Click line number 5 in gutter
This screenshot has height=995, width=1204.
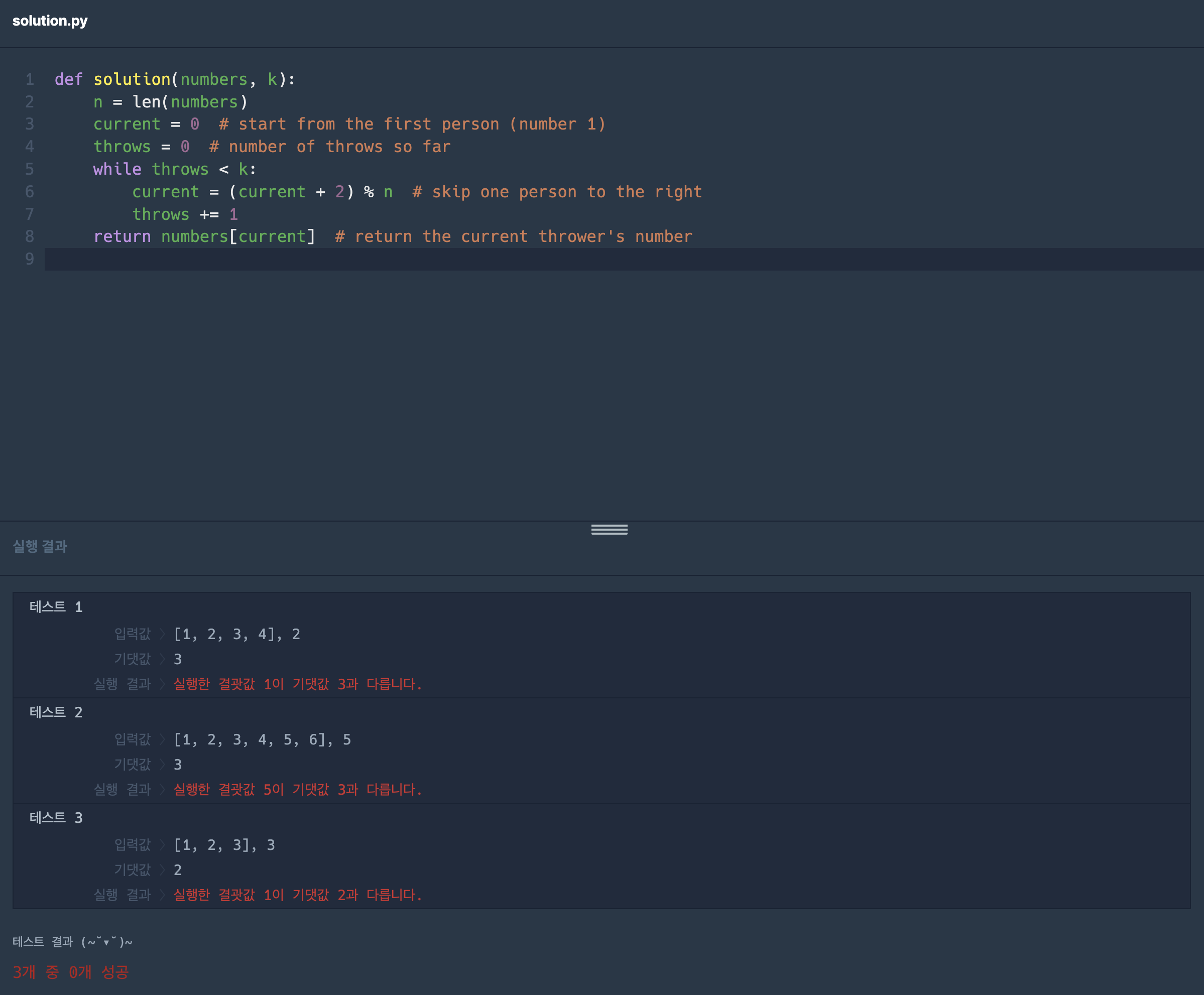[30, 169]
